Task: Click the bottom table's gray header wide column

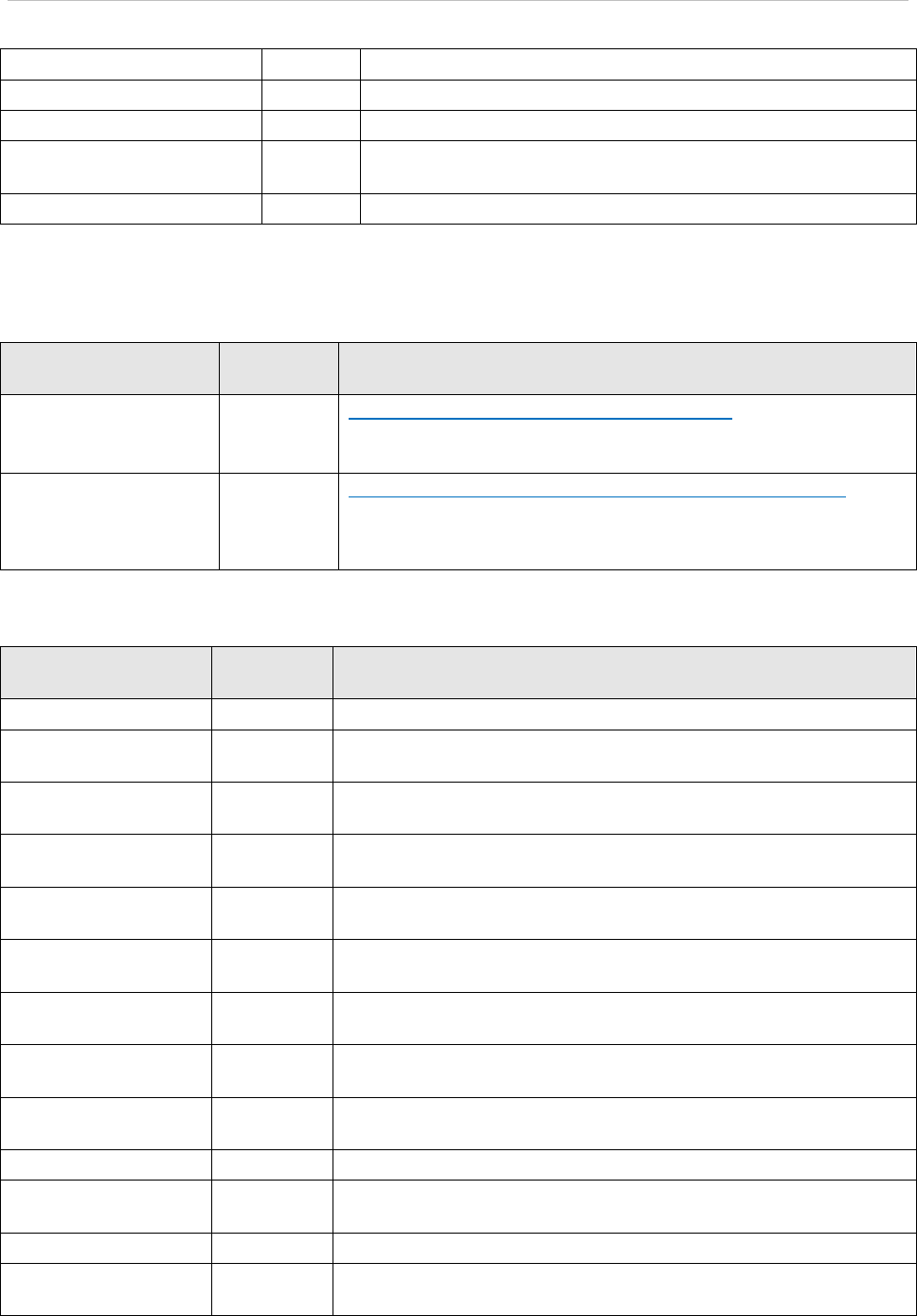Action: click(x=624, y=673)
